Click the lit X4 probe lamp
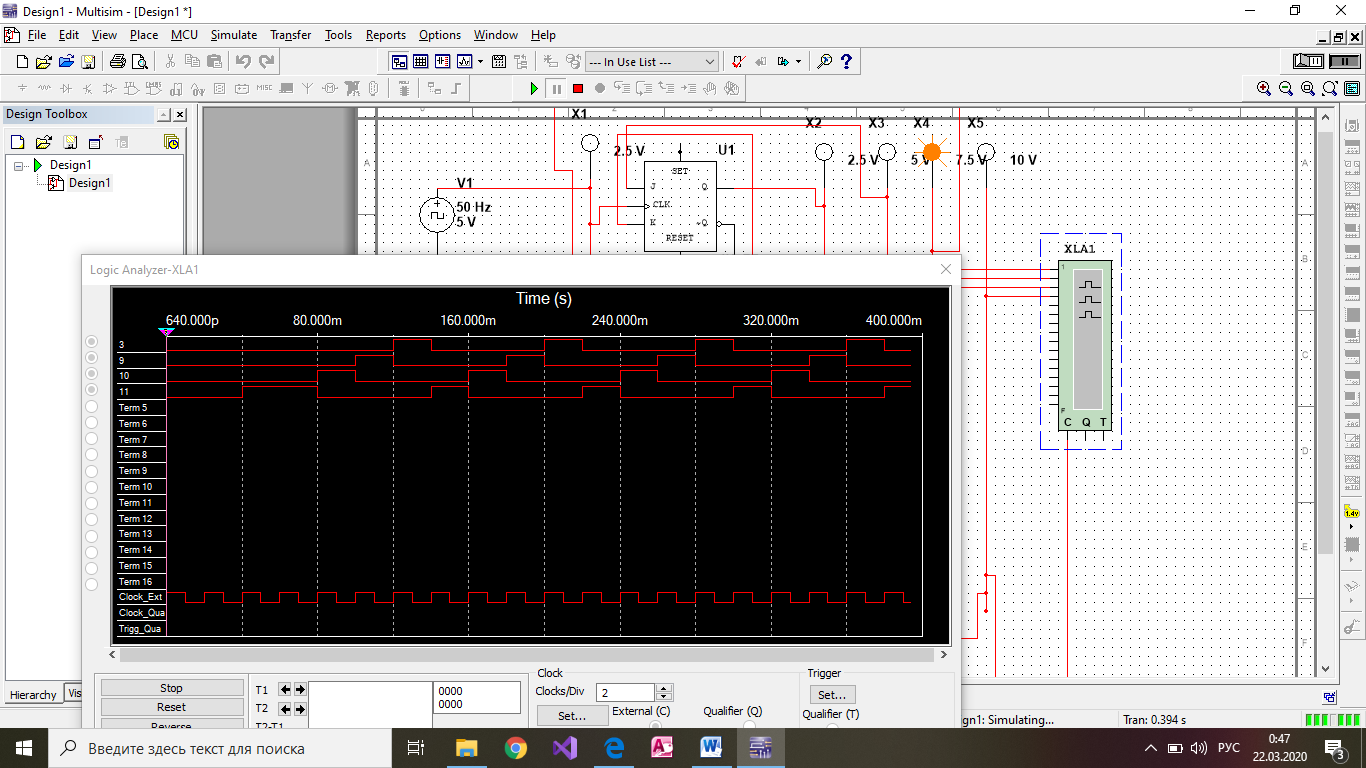 pyautogui.click(x=932, y=153)
